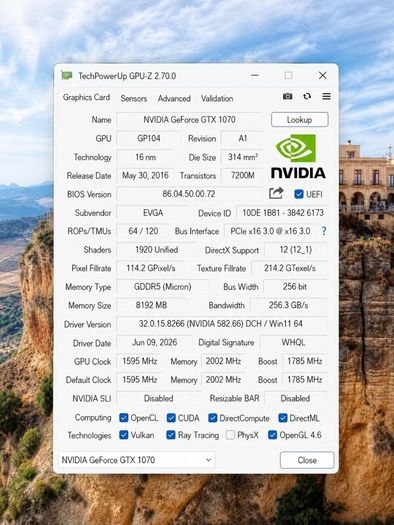Click the BIOS export share icon
This screenshot has height=525, width=394.
276,193
